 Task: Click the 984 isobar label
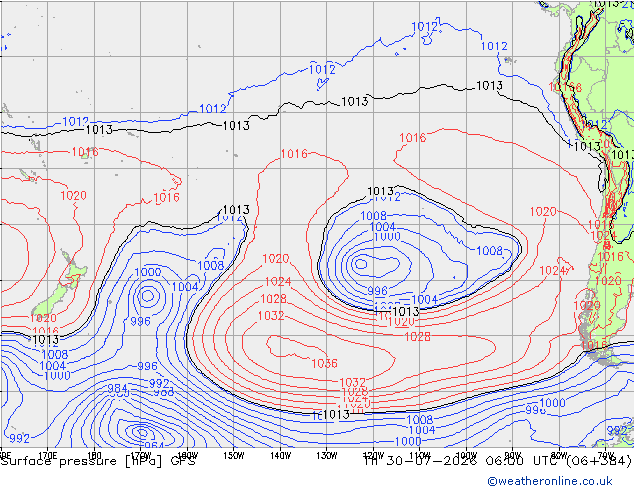(x=117, y=388)
